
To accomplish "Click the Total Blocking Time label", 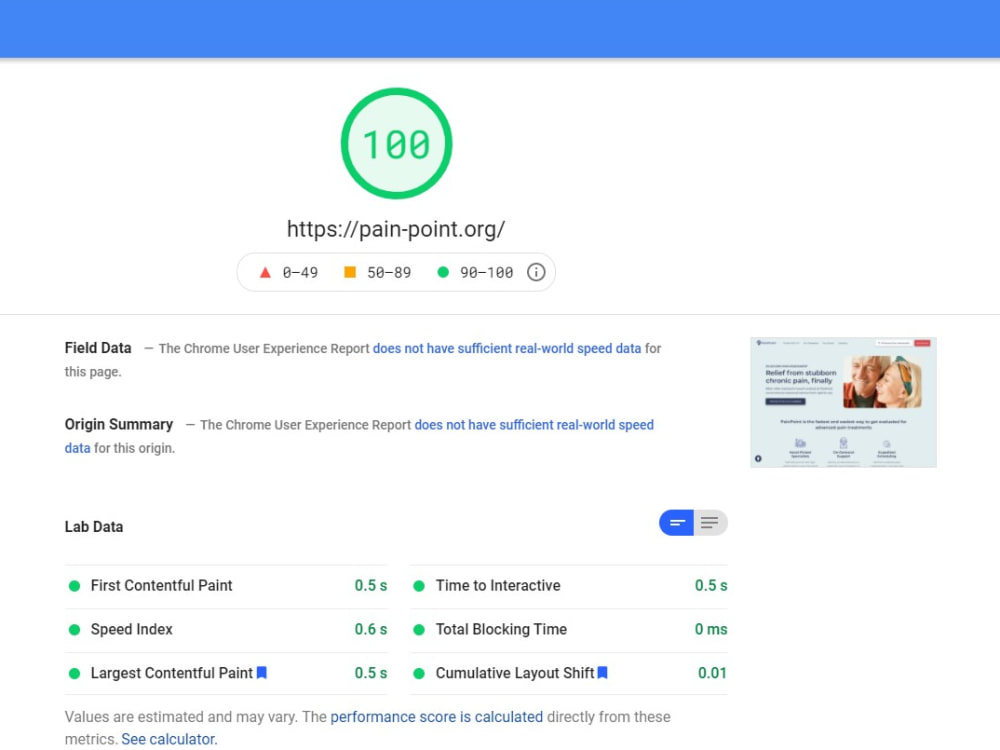I will 501,629.
